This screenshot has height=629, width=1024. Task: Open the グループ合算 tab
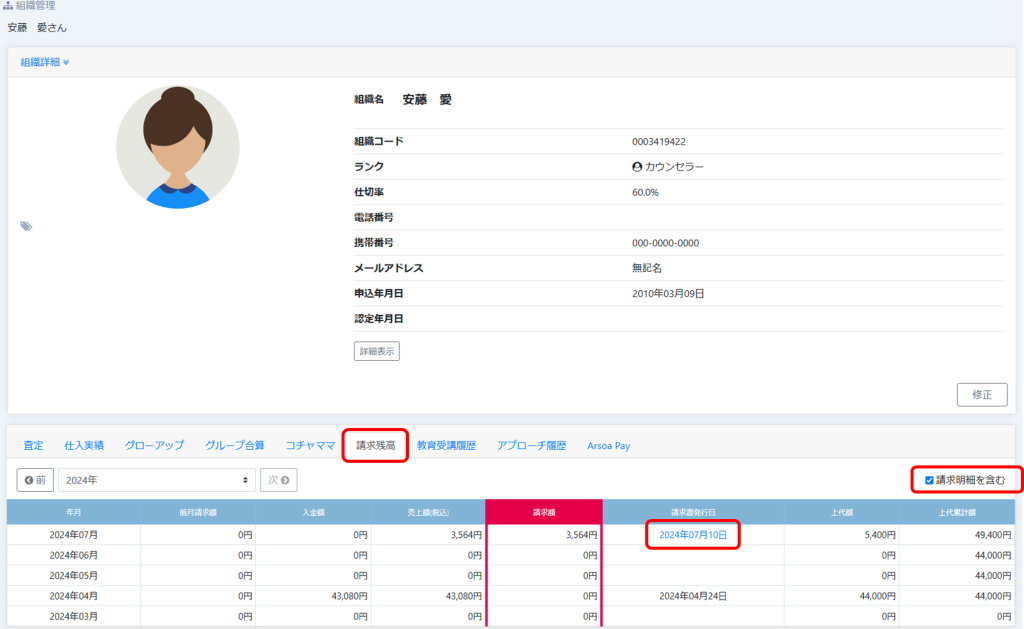click(235, 445)
